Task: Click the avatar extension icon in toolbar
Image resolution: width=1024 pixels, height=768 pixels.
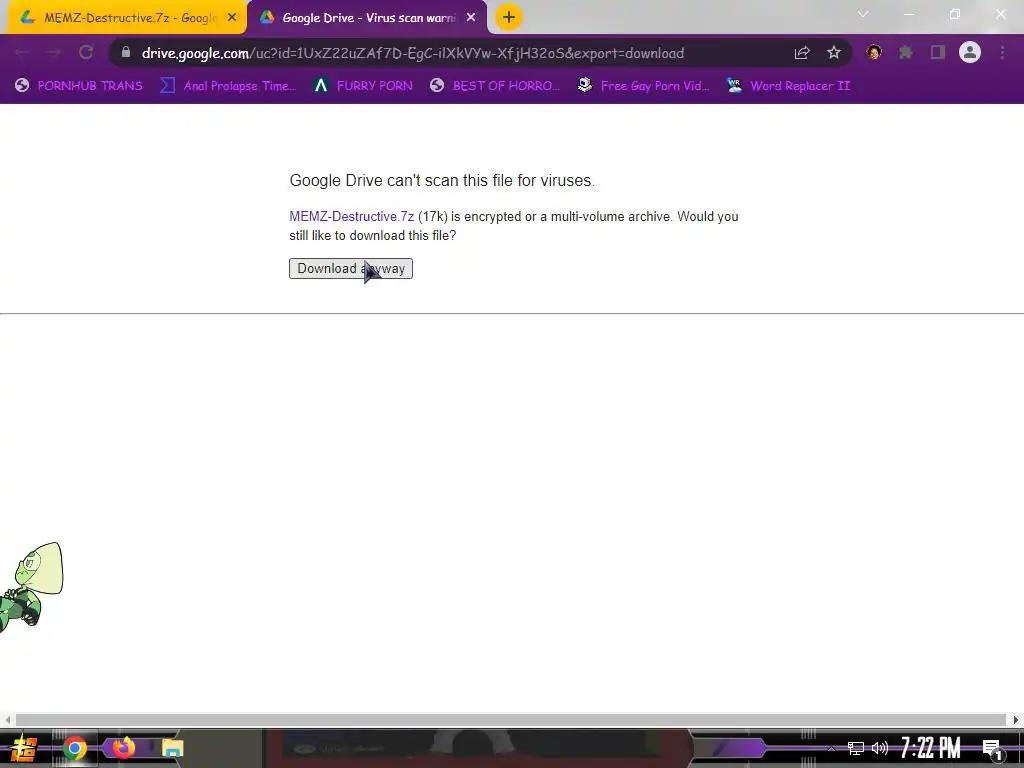Action: pyautogui.click(x=874, y=52)
